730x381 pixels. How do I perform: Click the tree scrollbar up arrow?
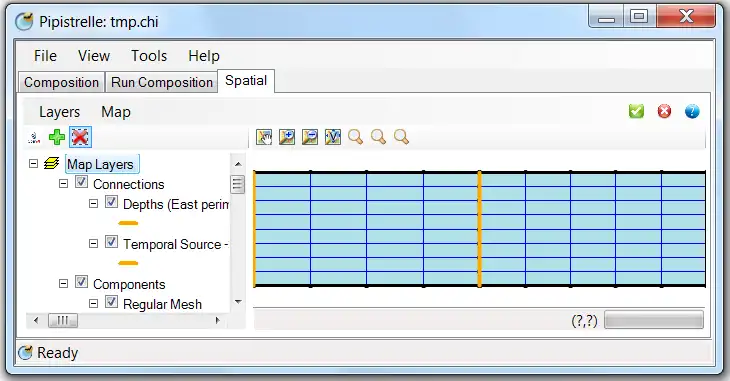pos(238,164)
